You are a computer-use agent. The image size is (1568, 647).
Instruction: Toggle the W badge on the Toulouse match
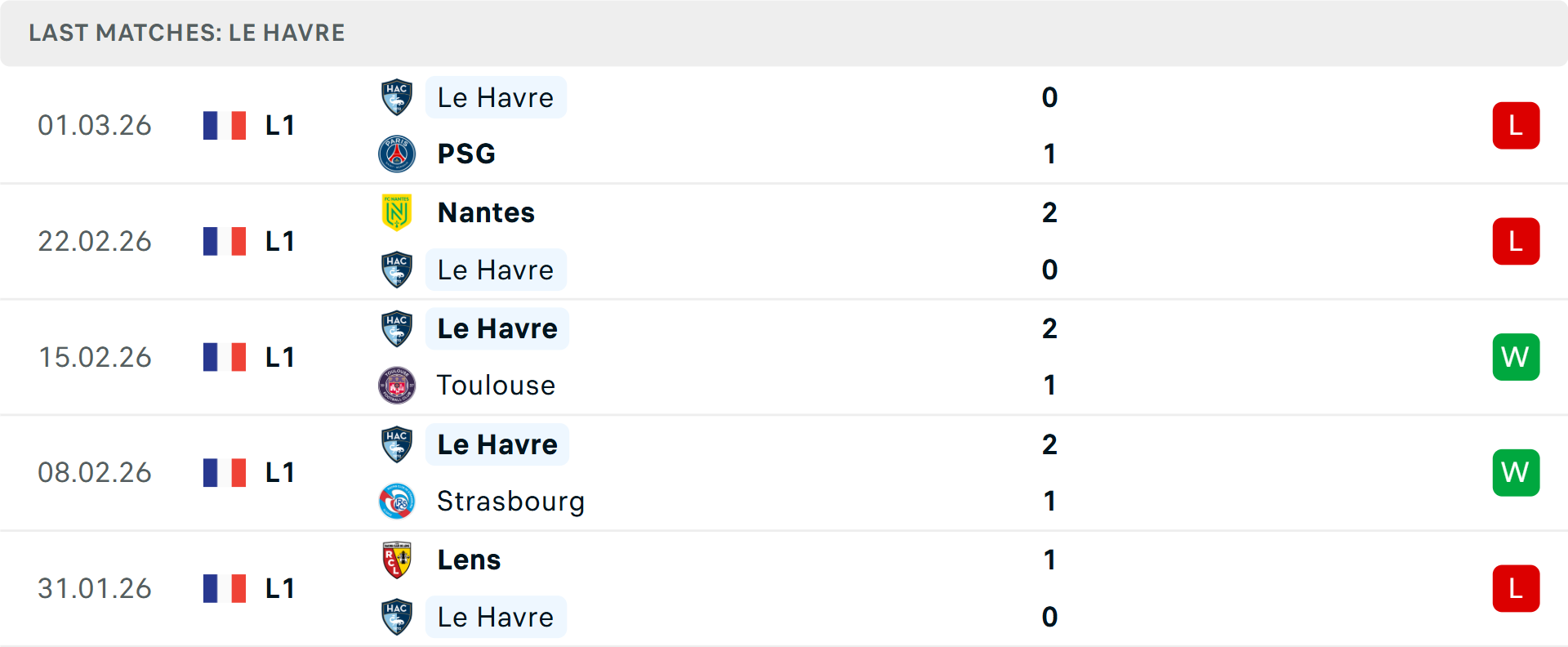(x=1516, y=357)
